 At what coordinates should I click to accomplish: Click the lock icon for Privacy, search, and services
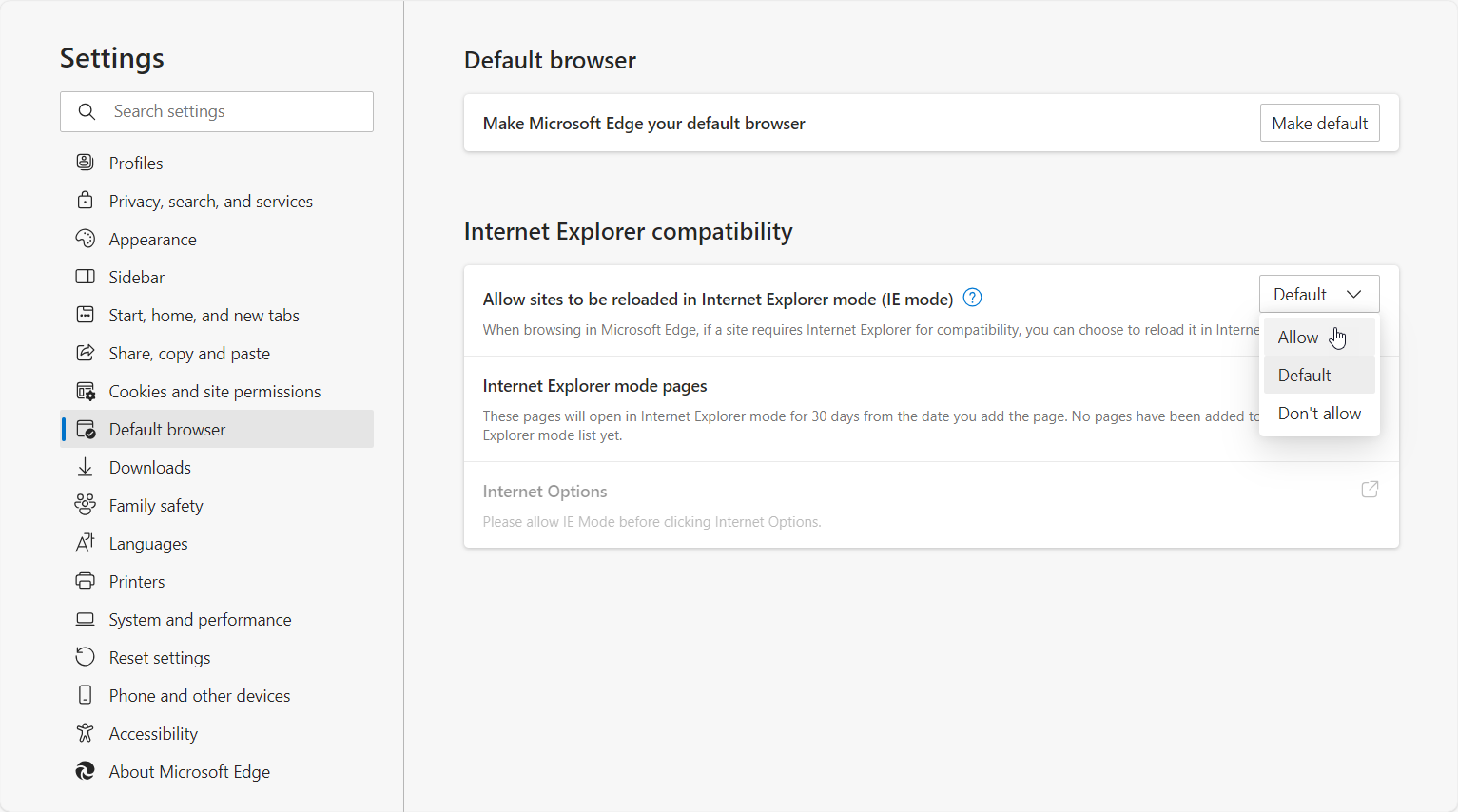pos(86,201)
